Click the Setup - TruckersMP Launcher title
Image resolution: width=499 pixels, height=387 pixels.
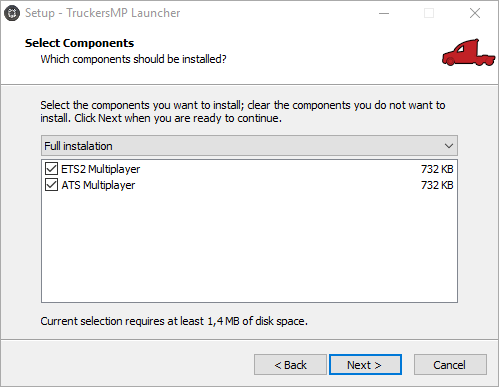tap(103, 13)
